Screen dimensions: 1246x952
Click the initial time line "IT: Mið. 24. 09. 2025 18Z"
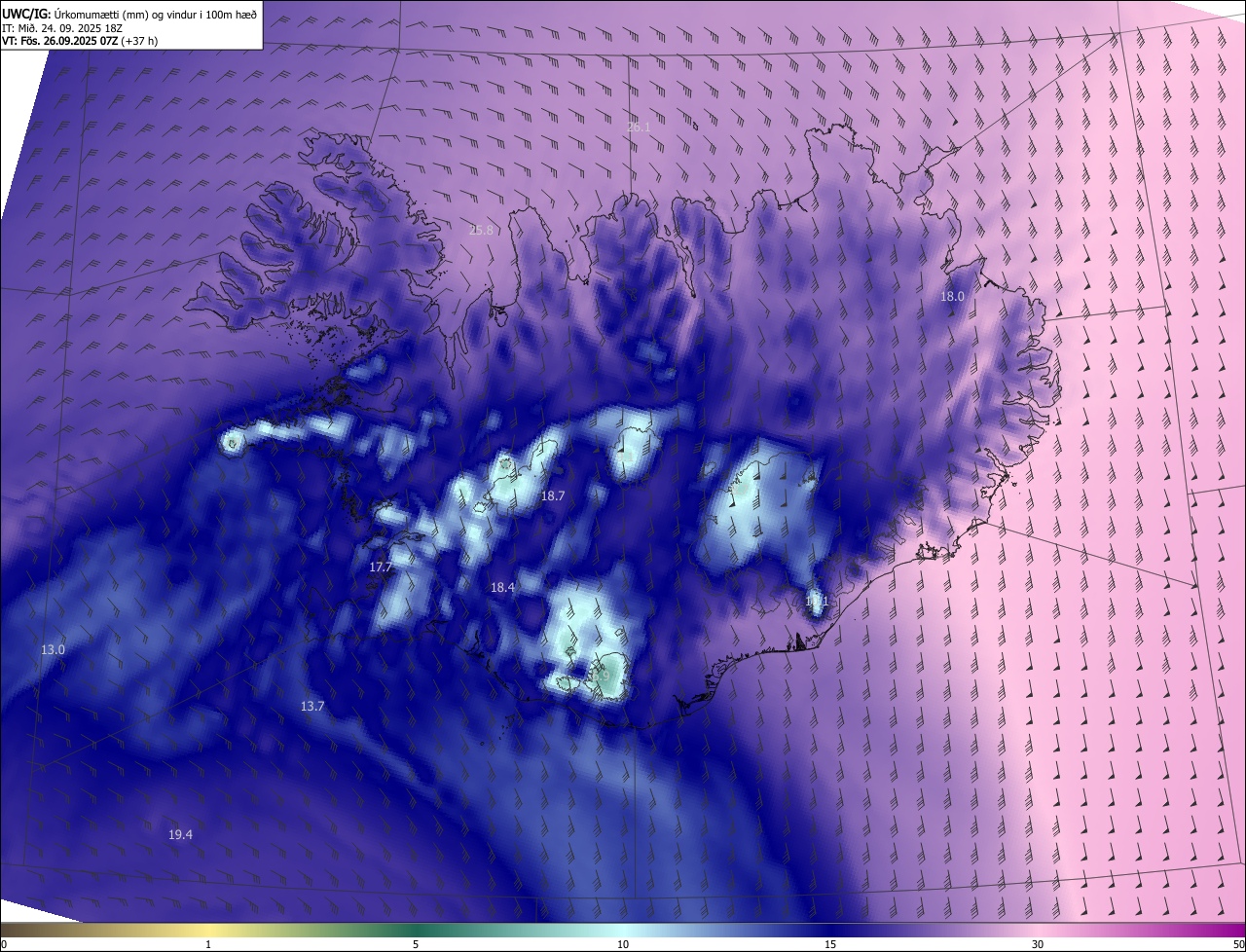pyautogui.click(x=61, y=27)
